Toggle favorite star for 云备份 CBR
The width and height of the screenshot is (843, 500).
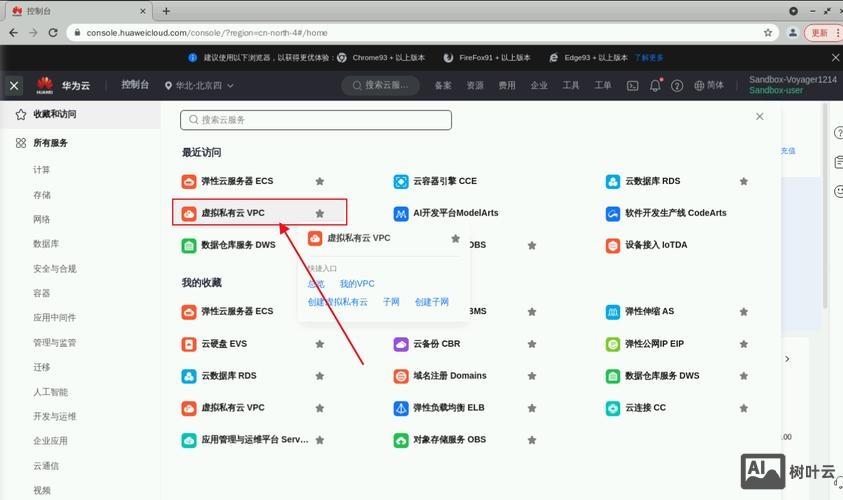tap(532, 344)
